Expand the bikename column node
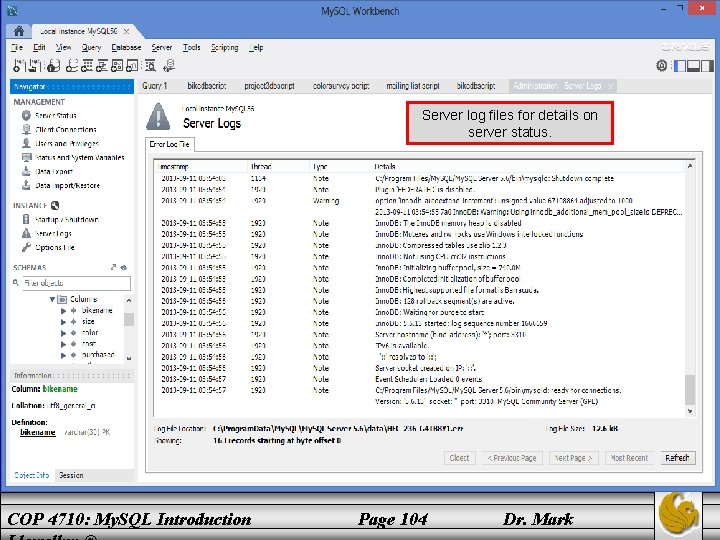The width and height of the screenshot is (720, 540). click(x=63, y=311)
